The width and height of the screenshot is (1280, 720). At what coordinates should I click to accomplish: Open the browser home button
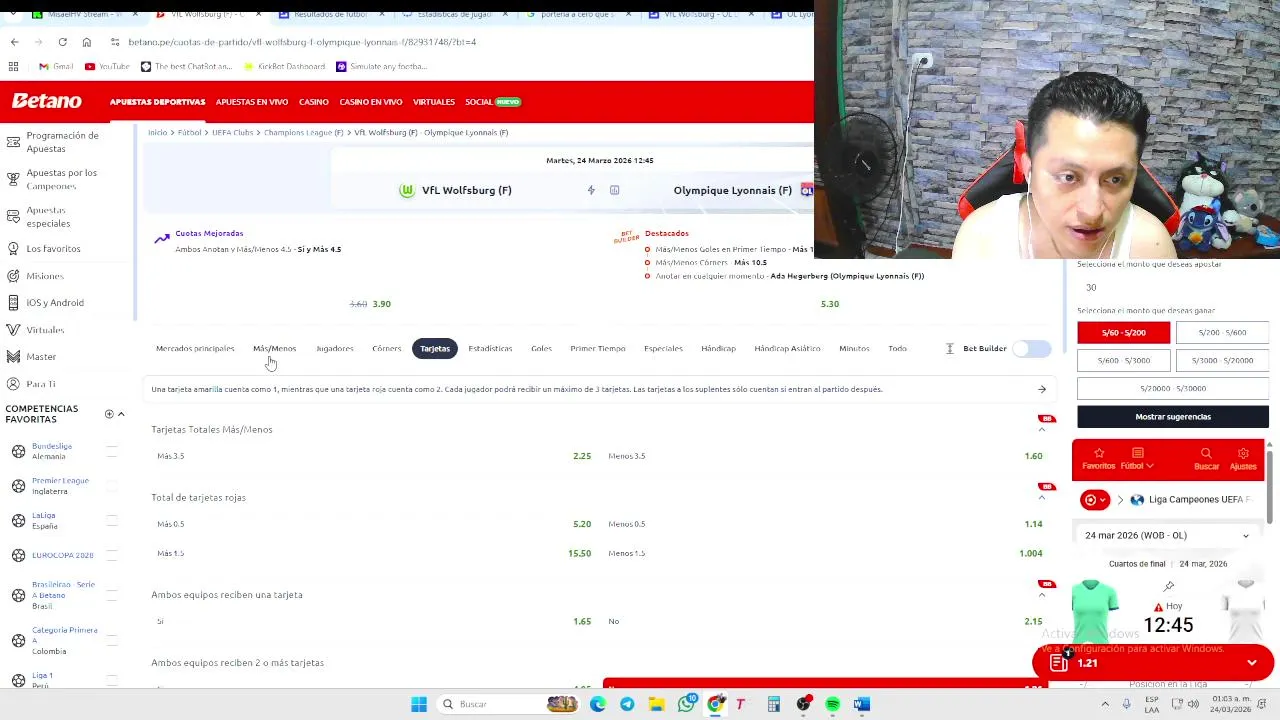(x=86, y=42)
